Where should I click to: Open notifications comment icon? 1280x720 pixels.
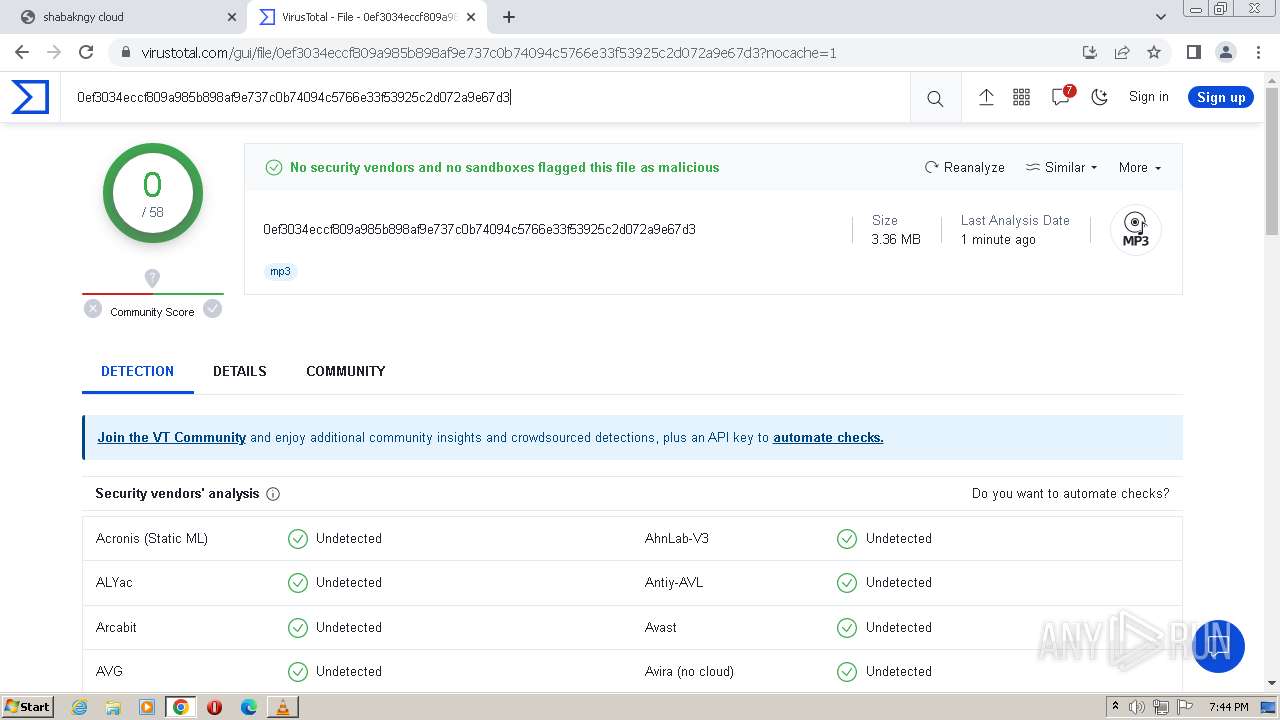pos(1061,97)
